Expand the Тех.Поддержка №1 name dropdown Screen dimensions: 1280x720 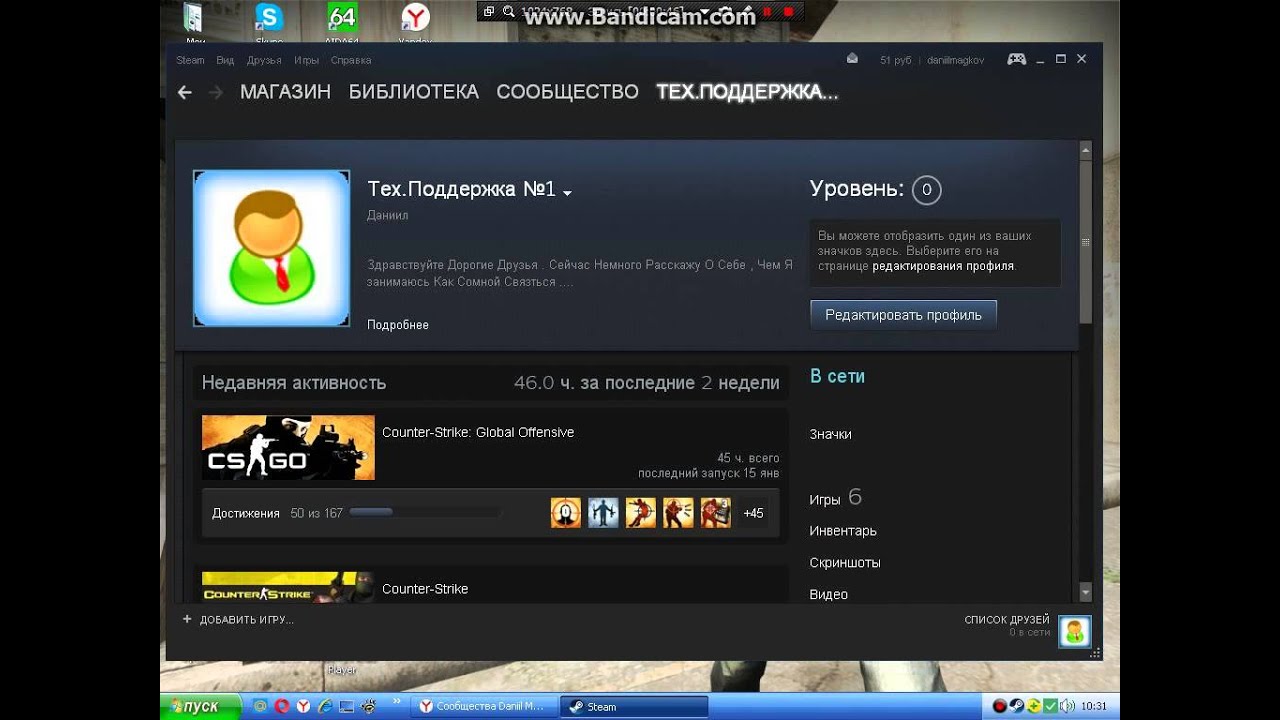(567, 192)
